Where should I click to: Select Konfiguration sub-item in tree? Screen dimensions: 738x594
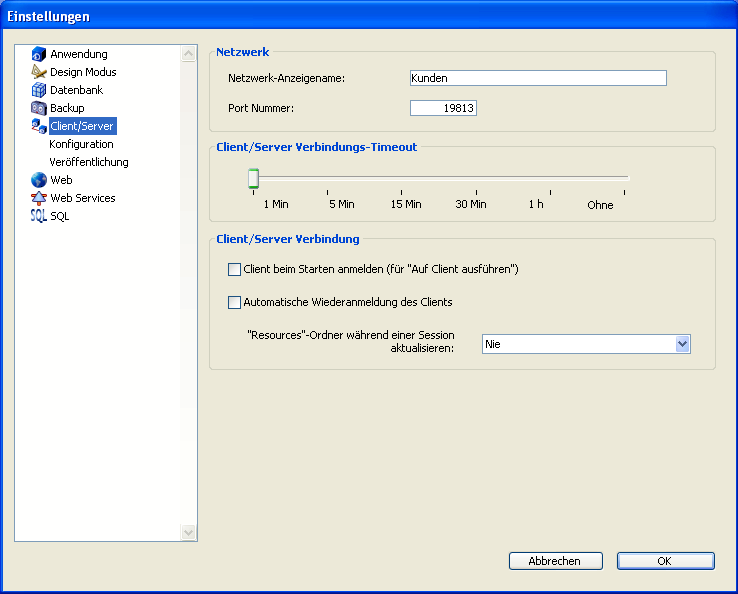(82, 144)
